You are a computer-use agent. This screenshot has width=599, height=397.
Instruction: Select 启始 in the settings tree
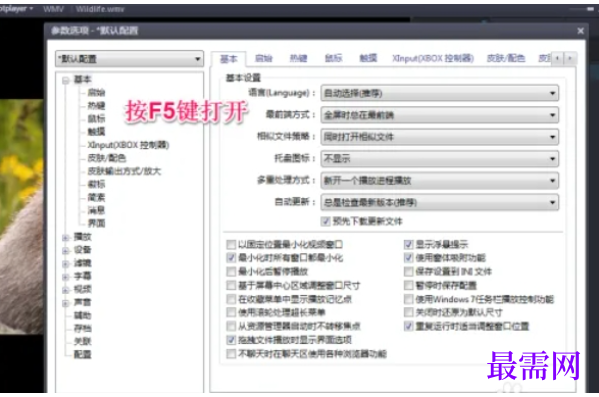(96, 92)
